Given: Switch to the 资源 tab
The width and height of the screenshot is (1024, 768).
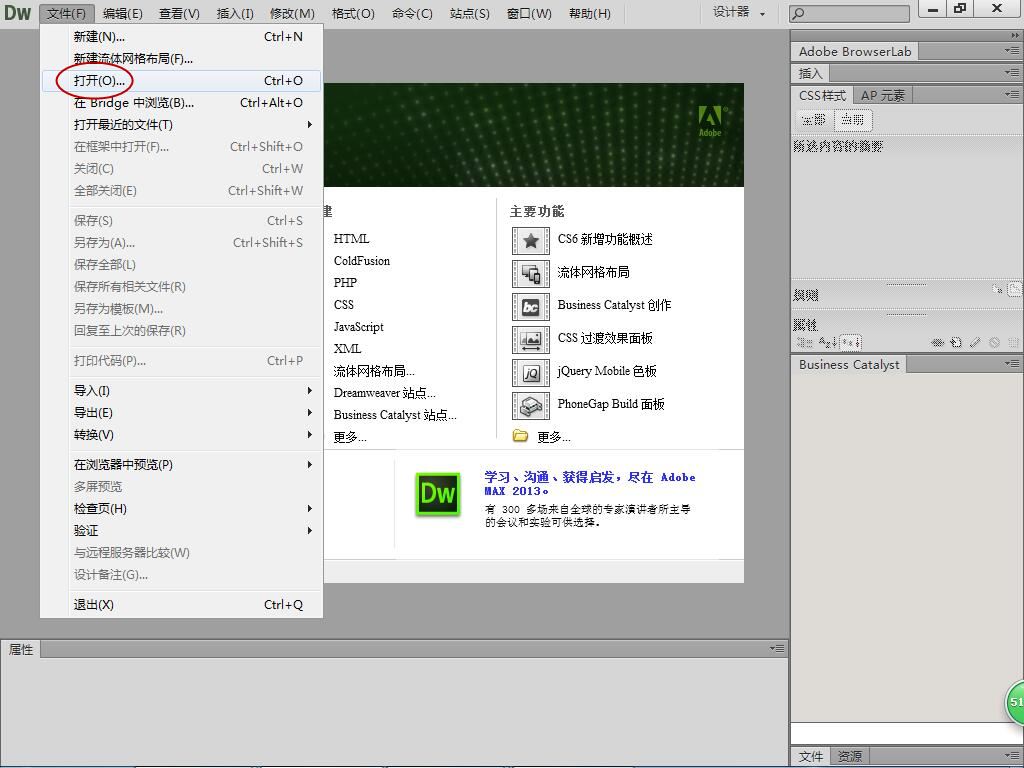Looking at the screenshot, I should pyautogui.click(x=850, y=756).
